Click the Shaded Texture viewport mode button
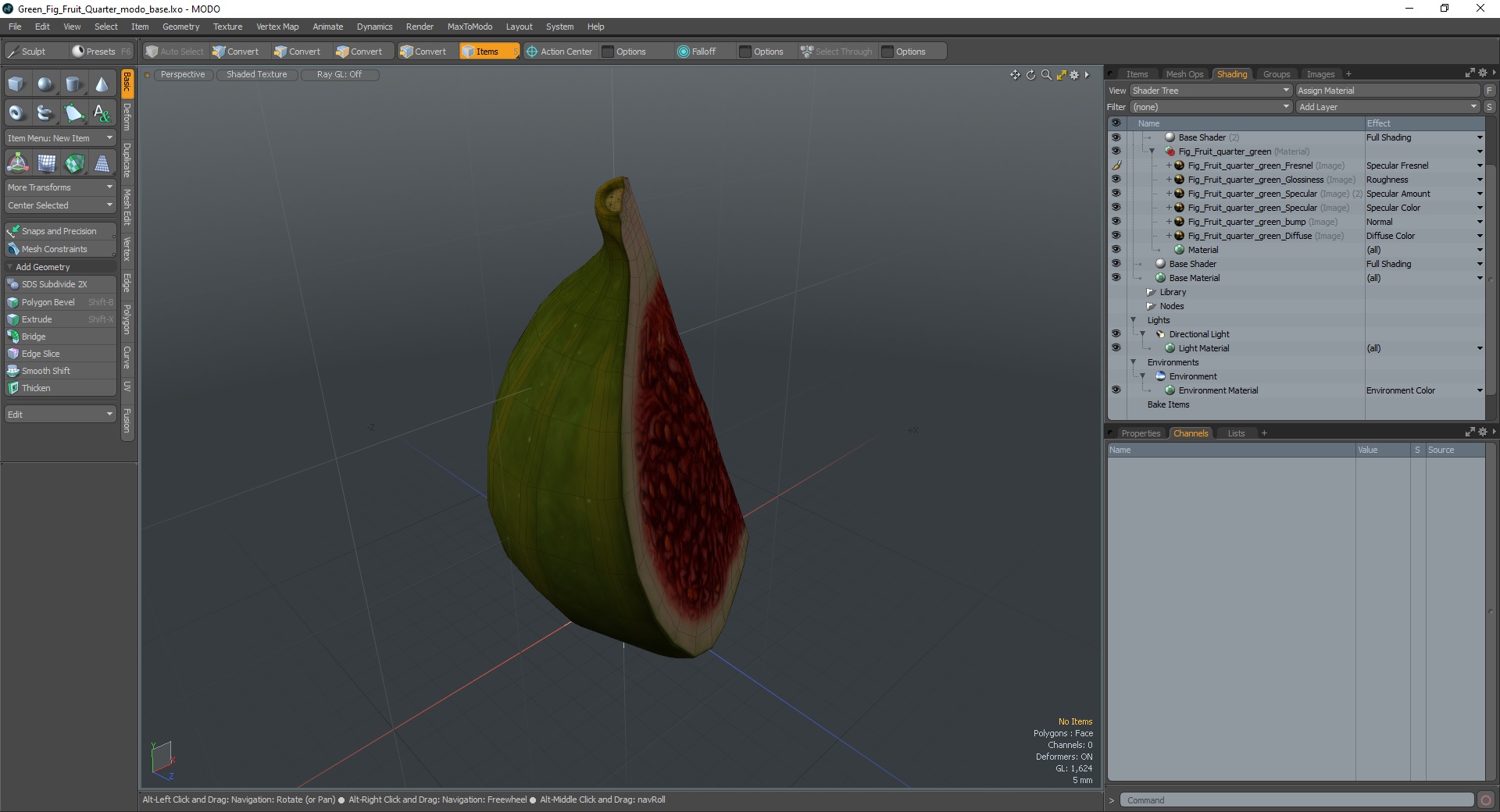This screenshot has height=812, width=1500. point(256,74)
